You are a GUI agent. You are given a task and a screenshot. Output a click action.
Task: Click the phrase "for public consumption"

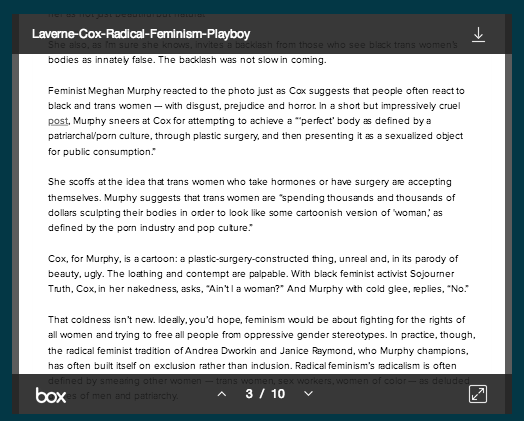100,152
